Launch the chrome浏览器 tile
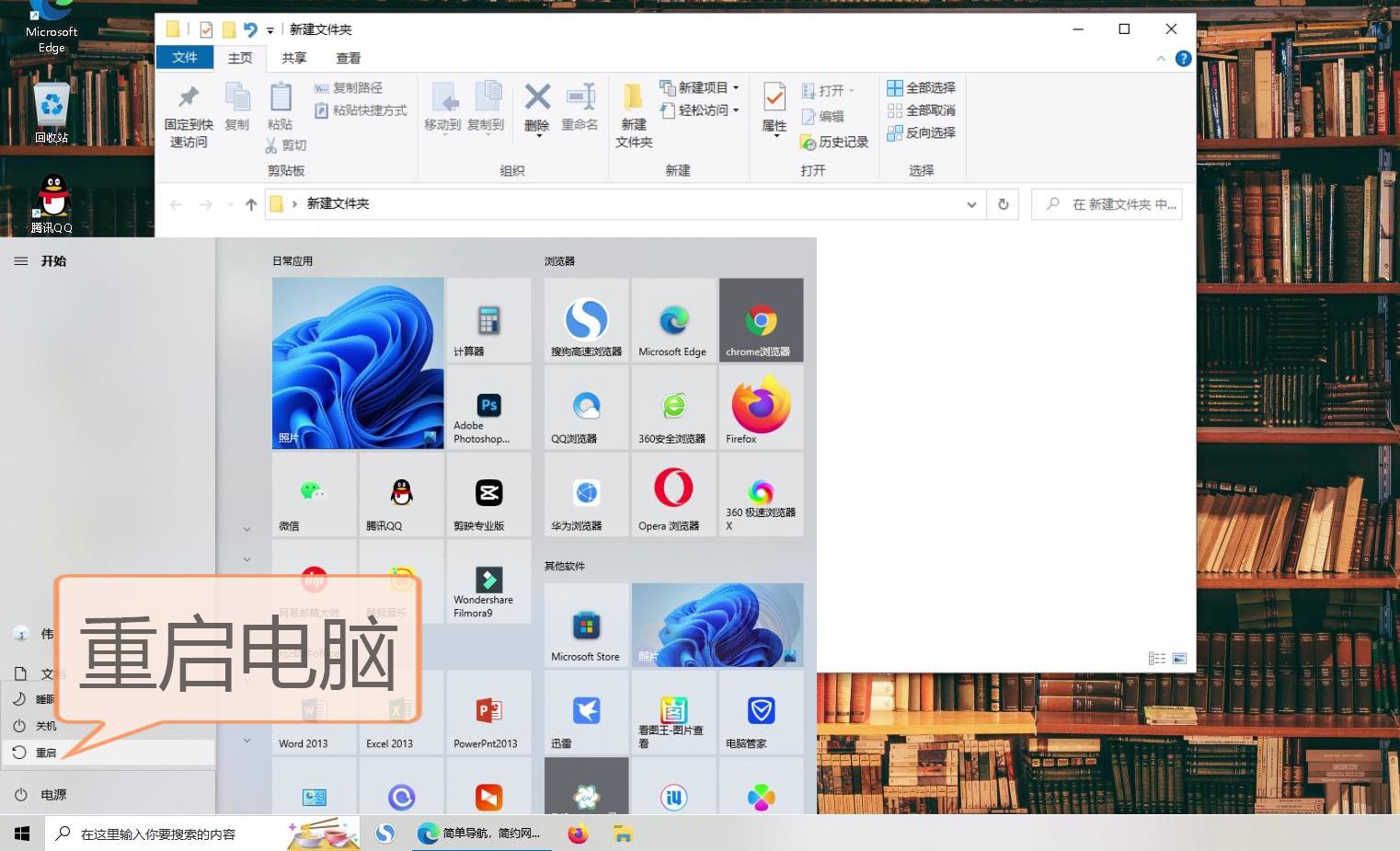 click(x=761, y=320)
